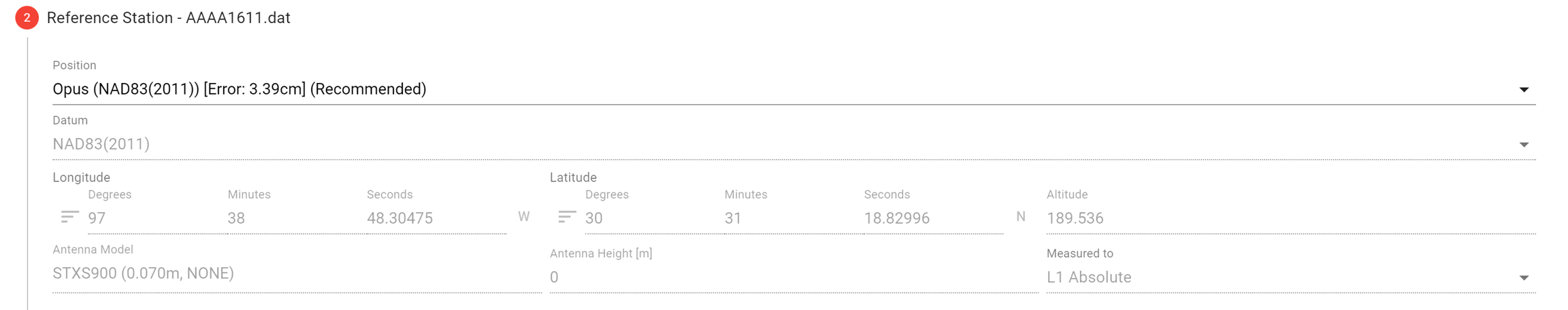Click the Latitude Degrees field showing 30
Viewport: 1568px width, 310px height.
click(653, 218)
